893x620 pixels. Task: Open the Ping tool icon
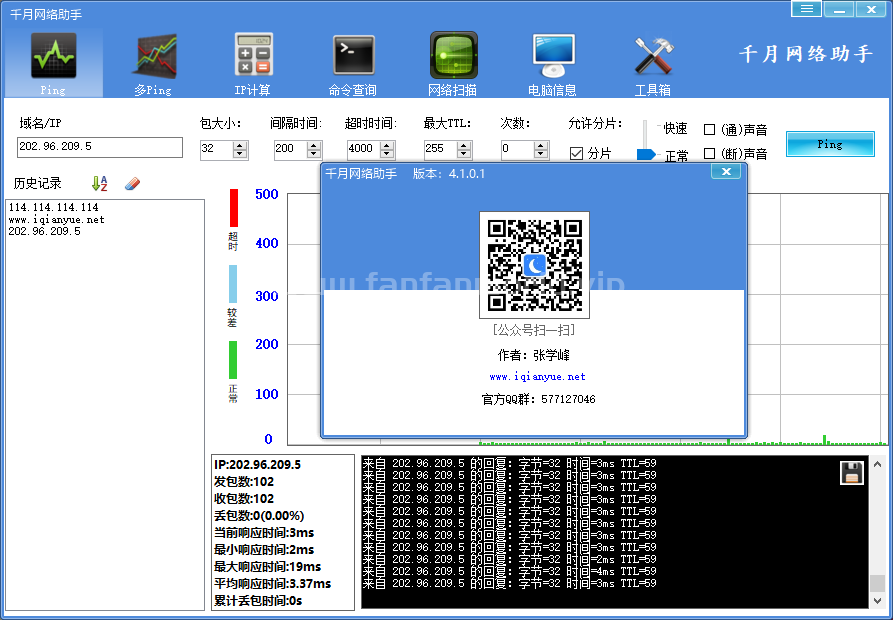click(x=53, y=57)
